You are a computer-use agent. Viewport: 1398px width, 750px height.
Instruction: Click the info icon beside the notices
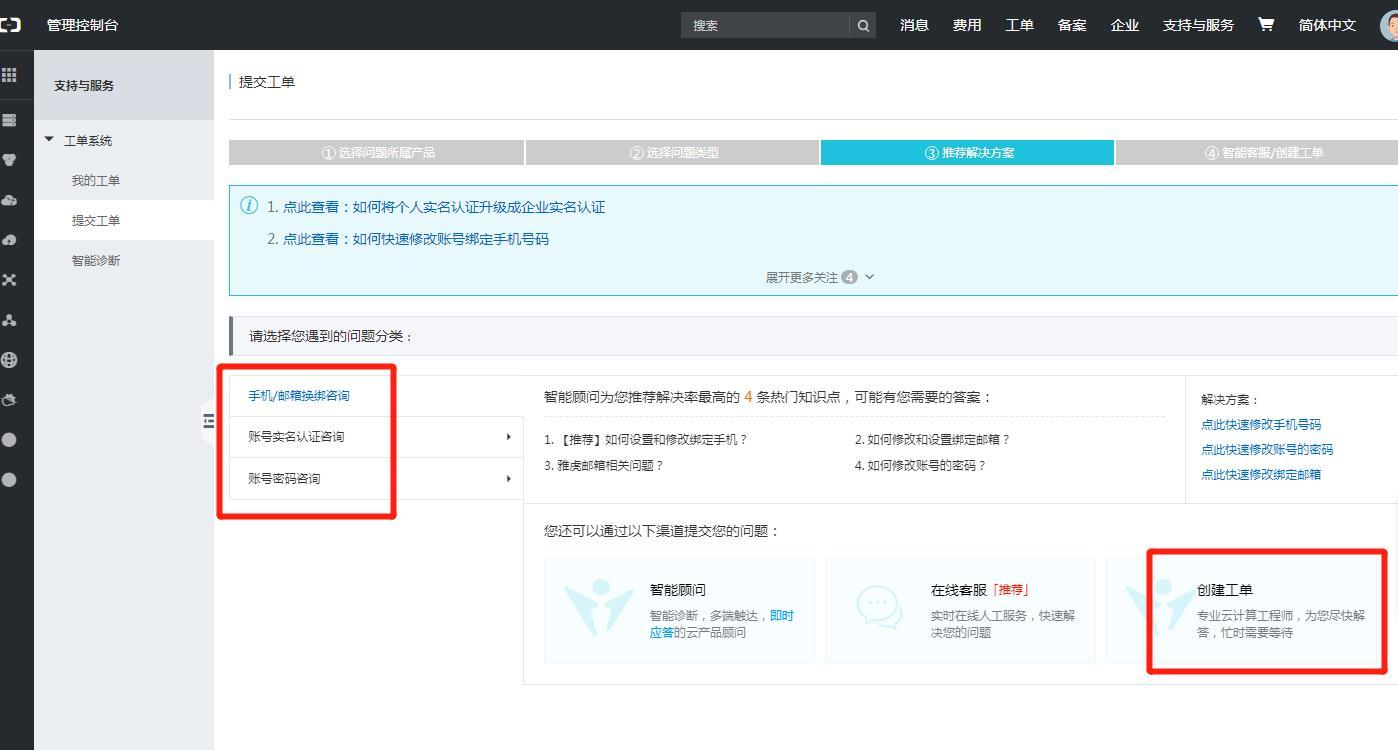click(x=248, y=204)
